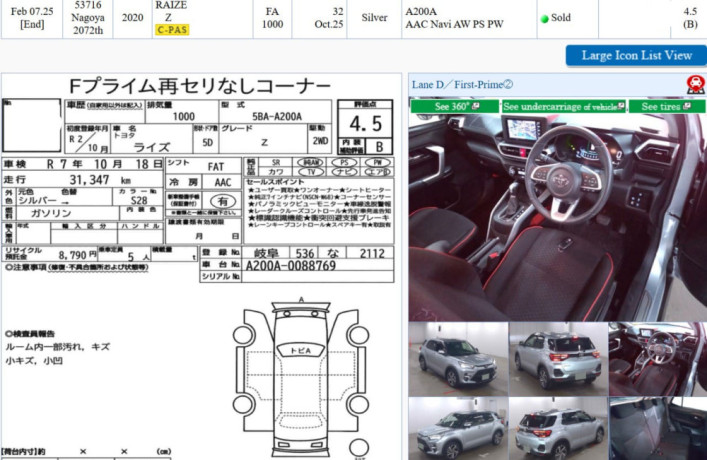
Task: Click the mileage value 31,347 km
Action: (100, 179)
